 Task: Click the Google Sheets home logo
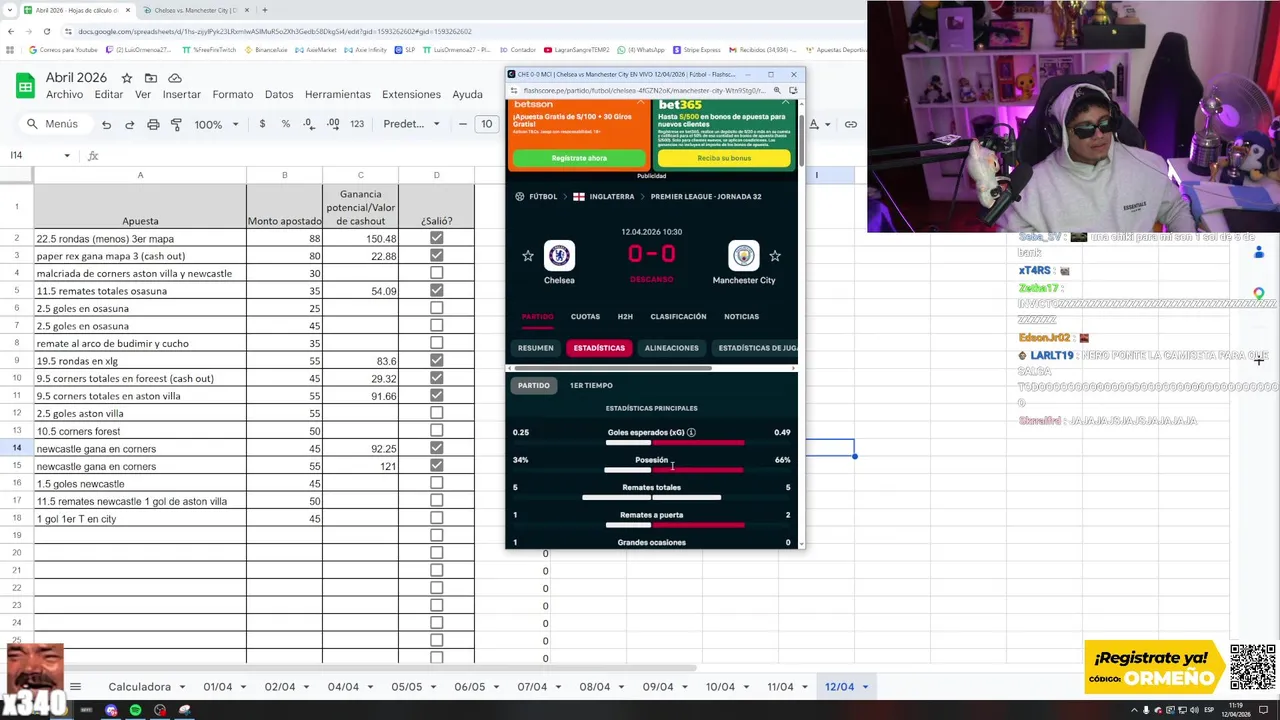click(x=25, y=86)
